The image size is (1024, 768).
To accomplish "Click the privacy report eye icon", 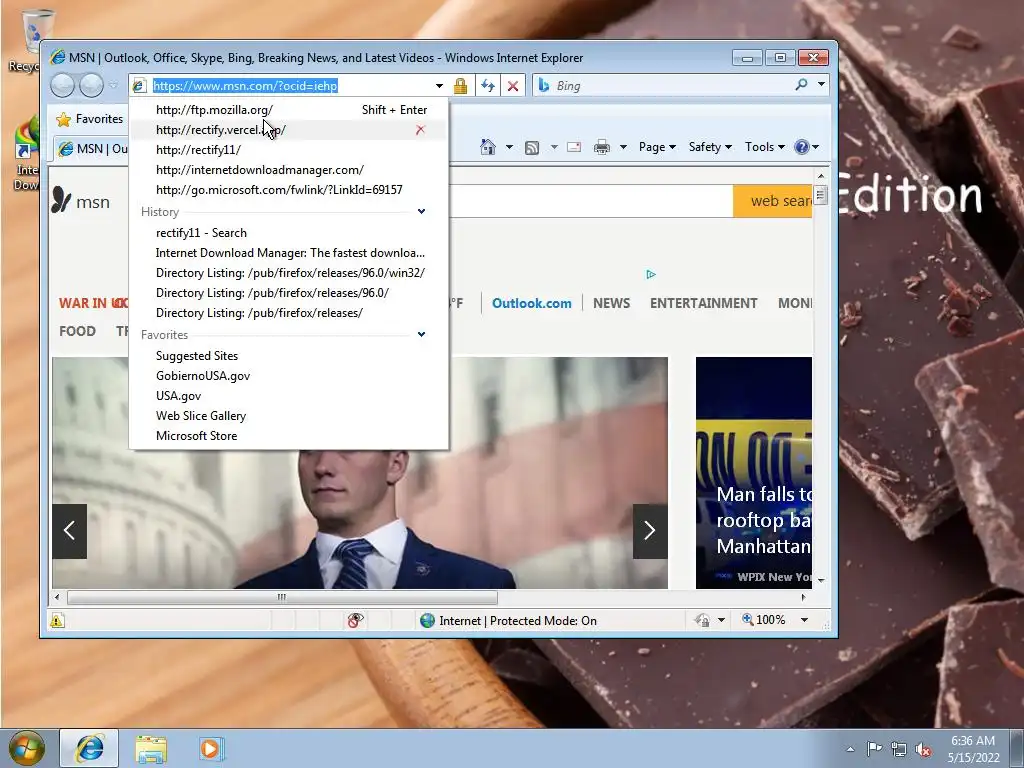I will pyautogui.click(x=355, y=620).
